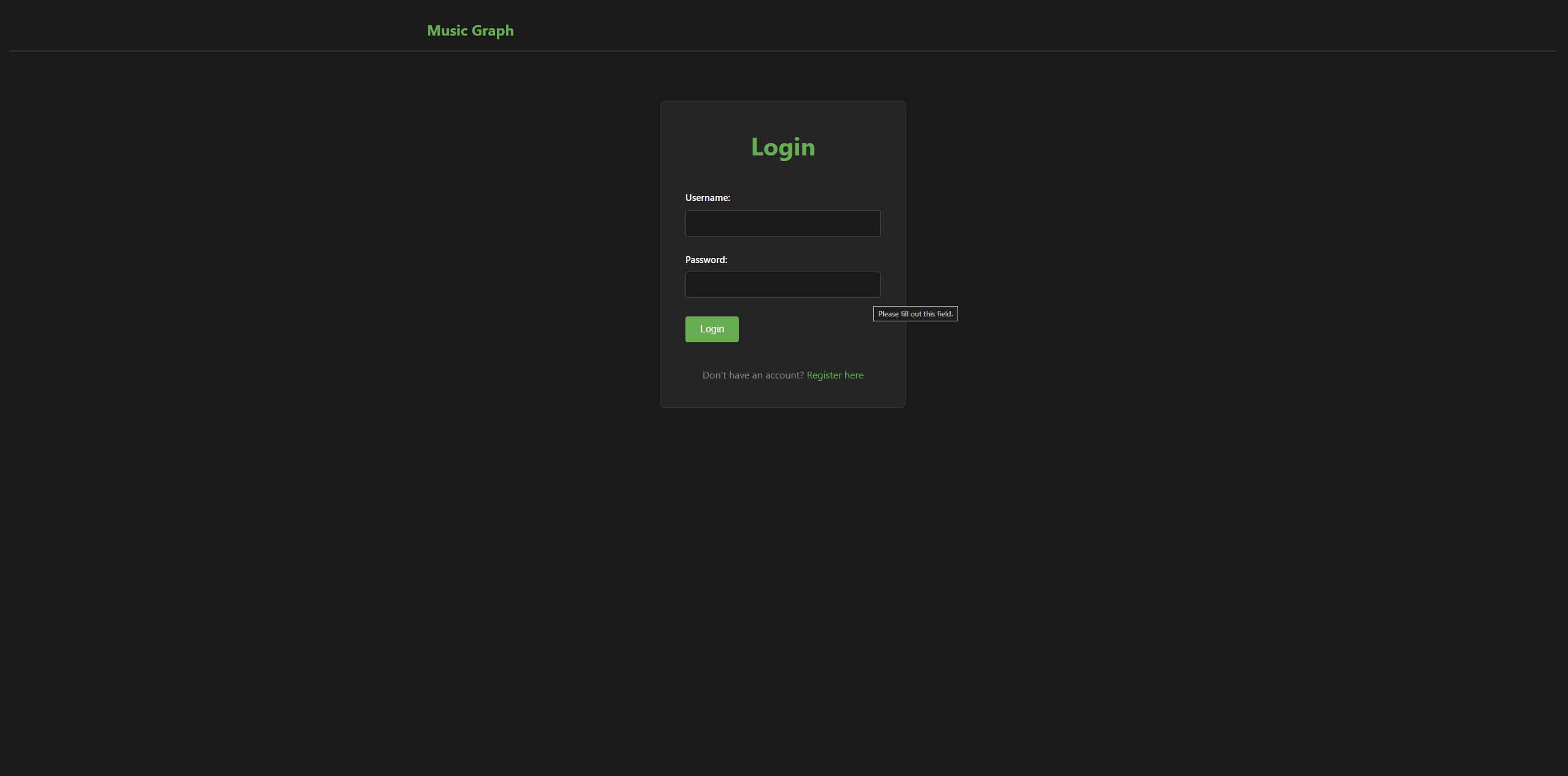Go to registration via Register here

click(835, 375)
